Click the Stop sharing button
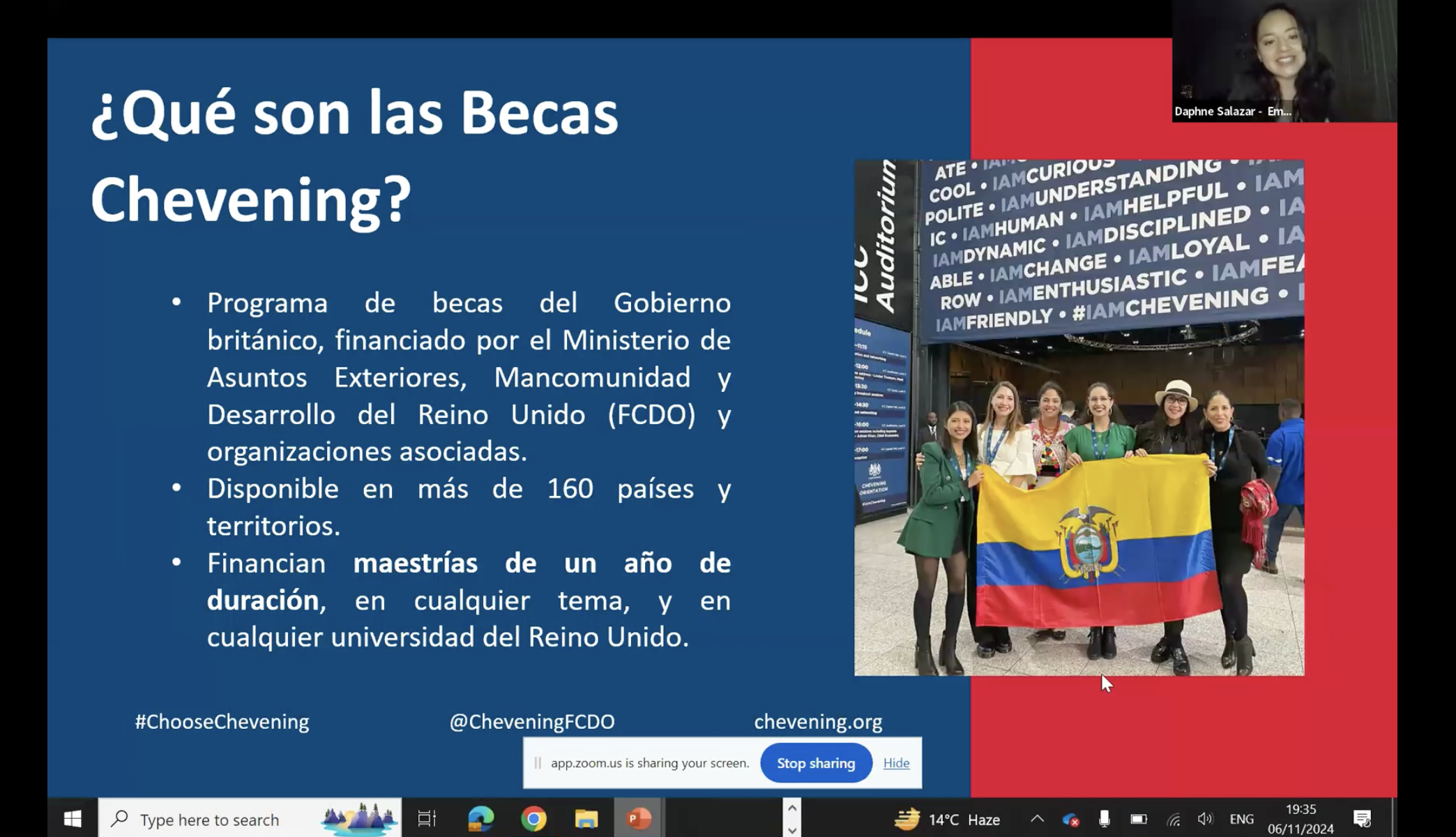 coord(815,763)
